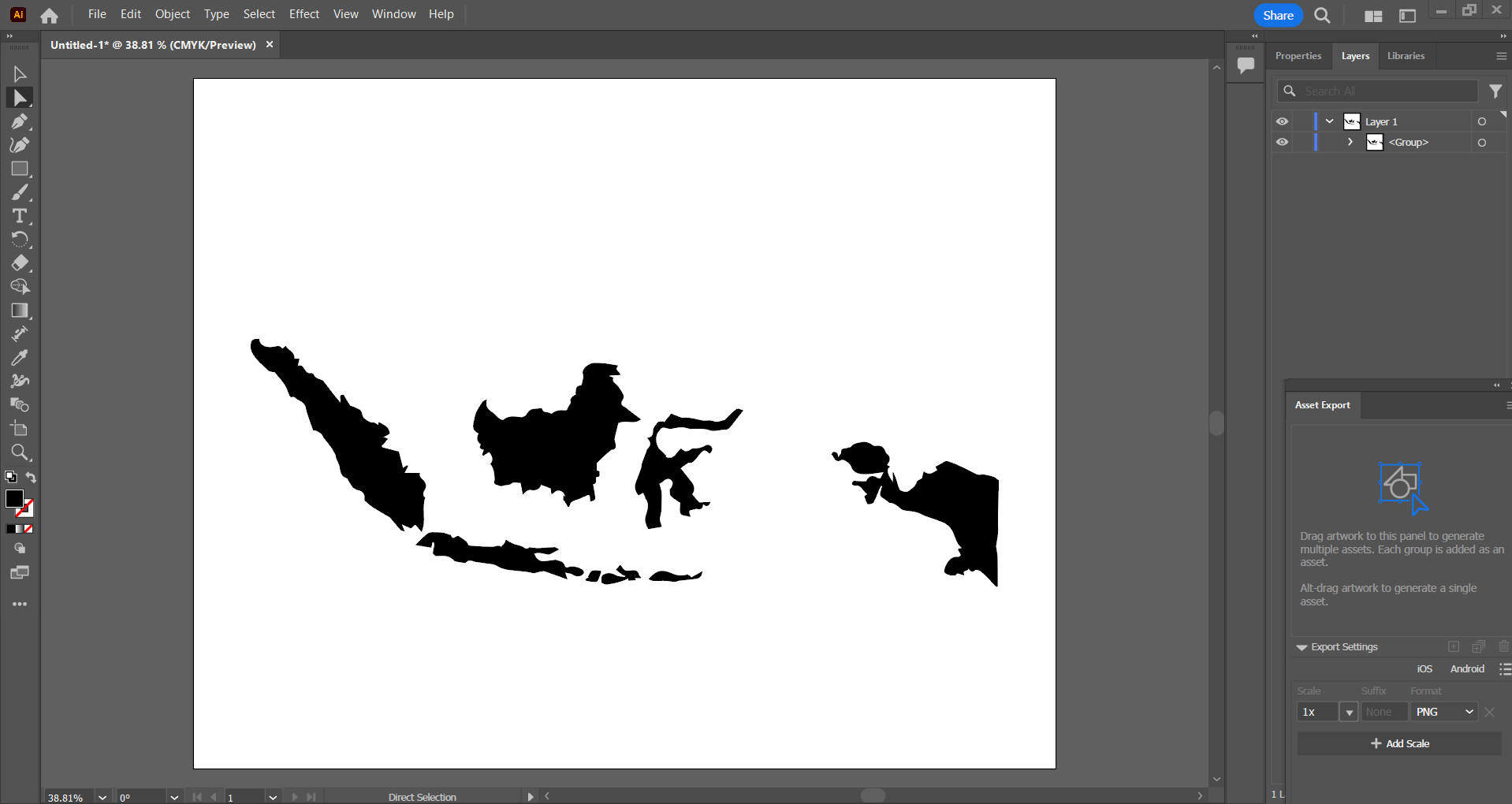
Task: Open the PNG format dropdown
Action: [x=1444, y=712]
